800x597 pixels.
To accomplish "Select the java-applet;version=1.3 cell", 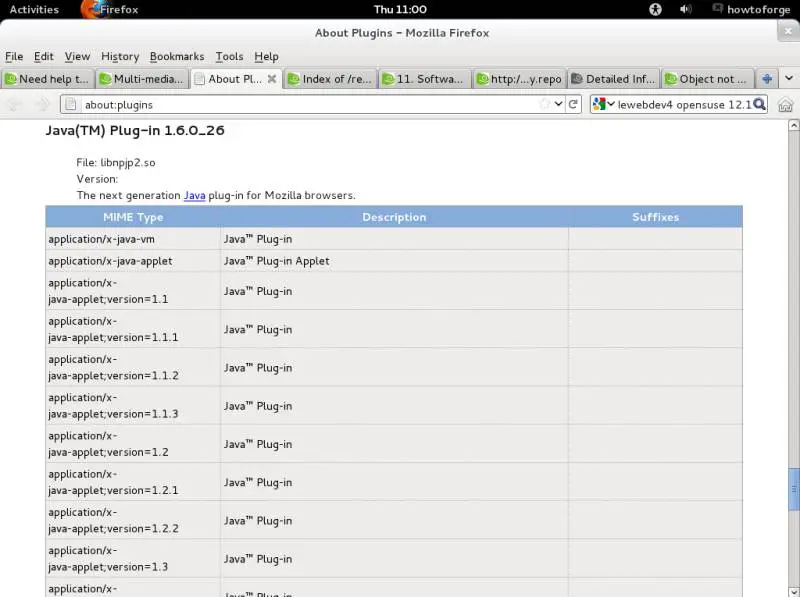I will pyautogui.click(x=133, y=559).
